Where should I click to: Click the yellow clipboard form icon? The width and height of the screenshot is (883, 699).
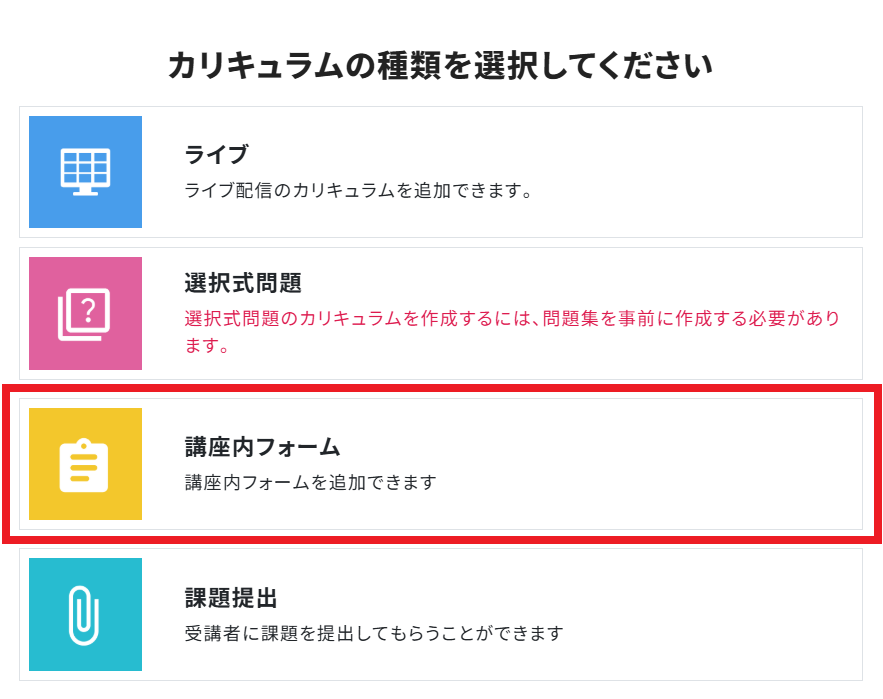pyautogui.click(x=85, y=465)
